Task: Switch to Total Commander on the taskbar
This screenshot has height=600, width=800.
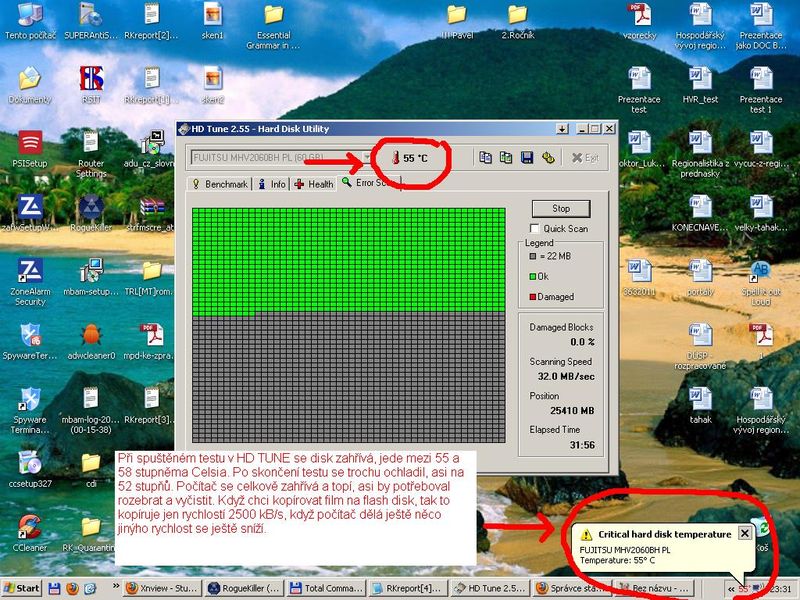Action: pyautogui.click(x=326, y=588)
